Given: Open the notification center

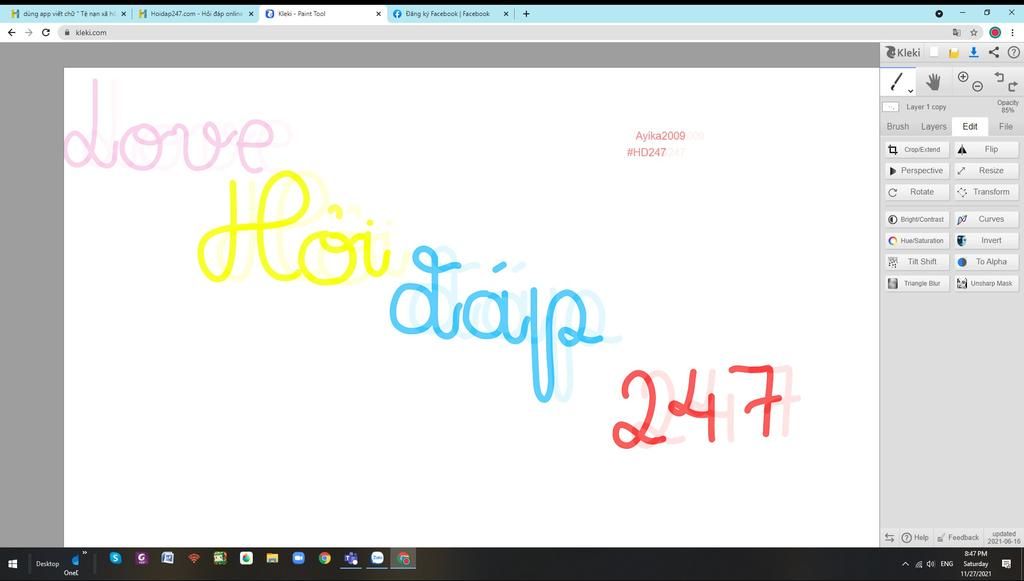Looking at the screenshot, I should (x=1006, y=564).
